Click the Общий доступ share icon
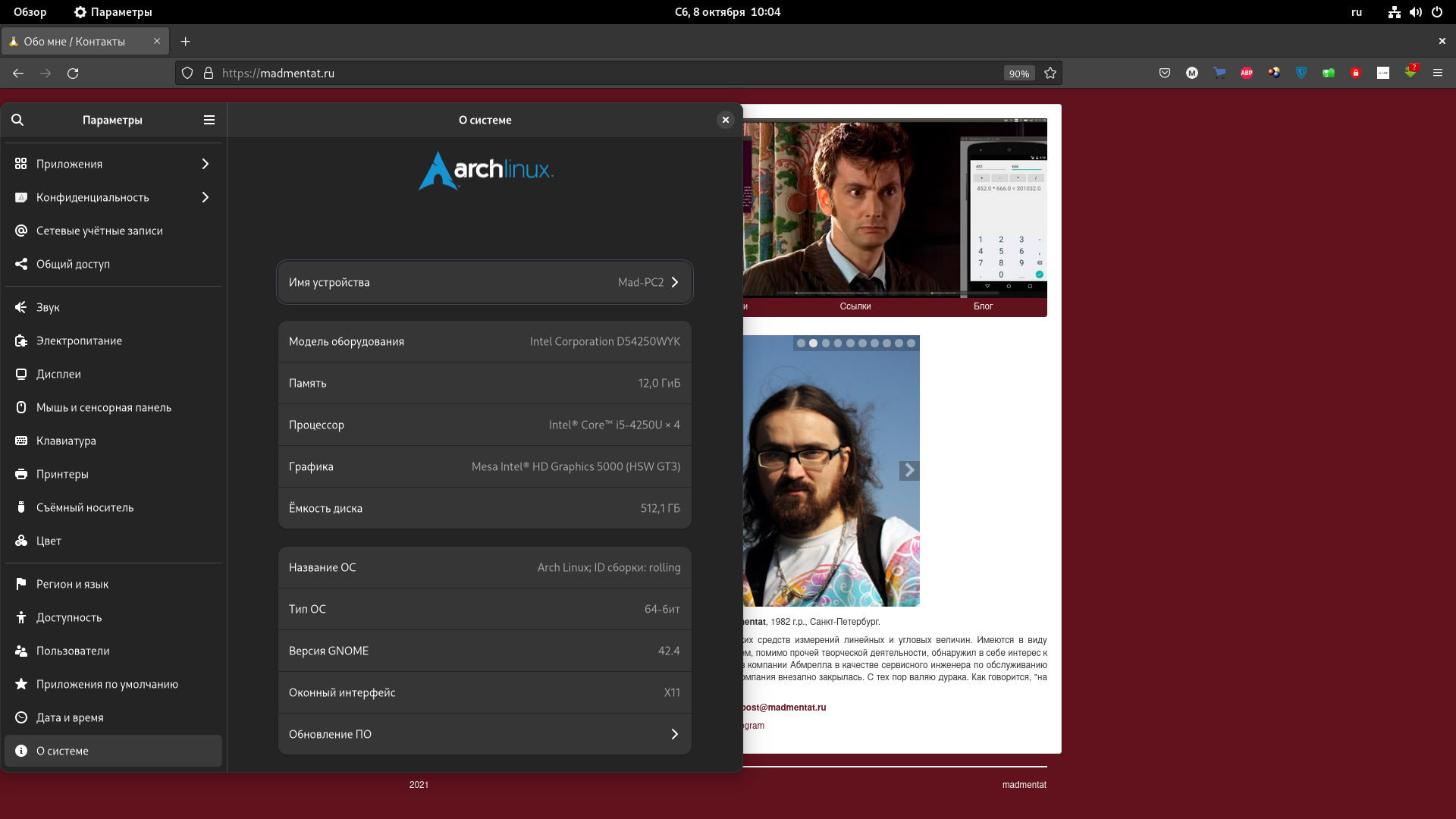Image resolution: width=1456 pixels, height=819 pixels. pos(21,264)
